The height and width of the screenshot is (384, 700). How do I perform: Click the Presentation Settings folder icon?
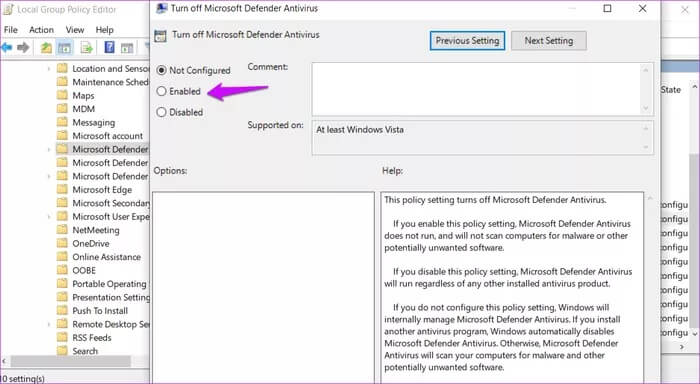pyautogui.click(x=62, y=297)
